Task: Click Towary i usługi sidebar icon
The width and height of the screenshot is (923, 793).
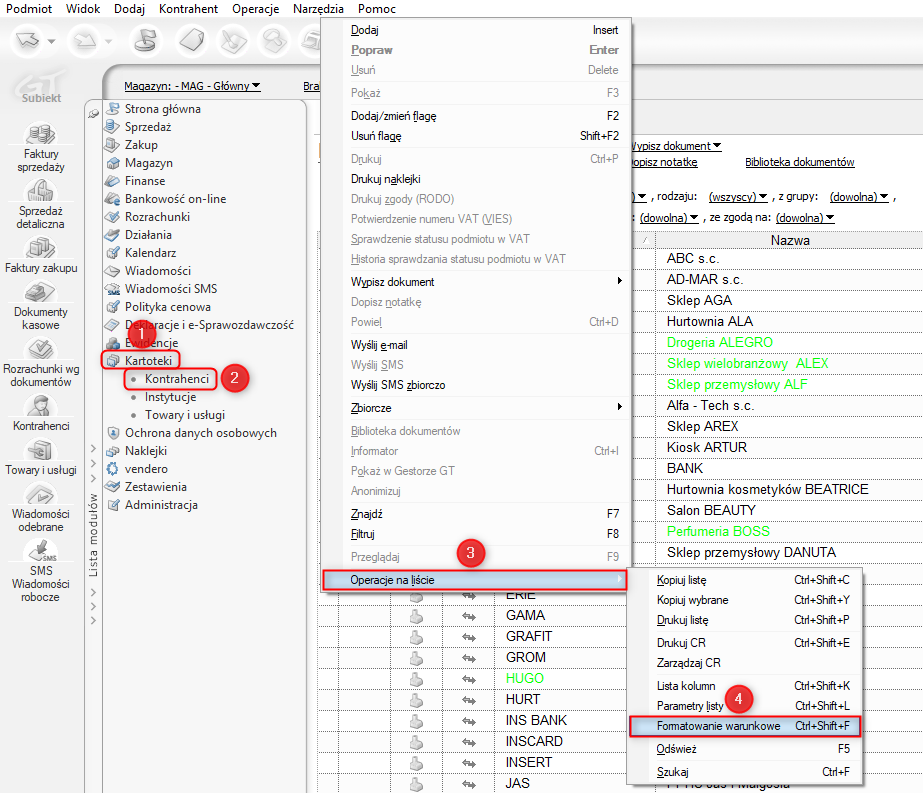Action: [x=41, y=452]
